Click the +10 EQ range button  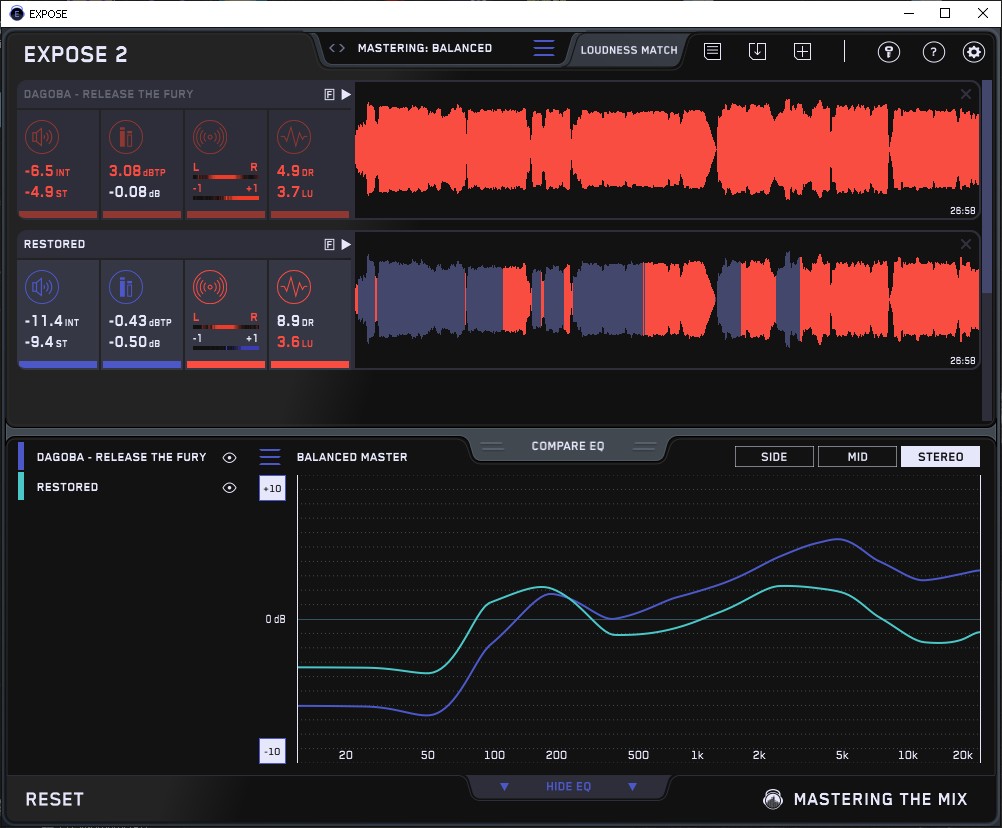click(272, 488)
